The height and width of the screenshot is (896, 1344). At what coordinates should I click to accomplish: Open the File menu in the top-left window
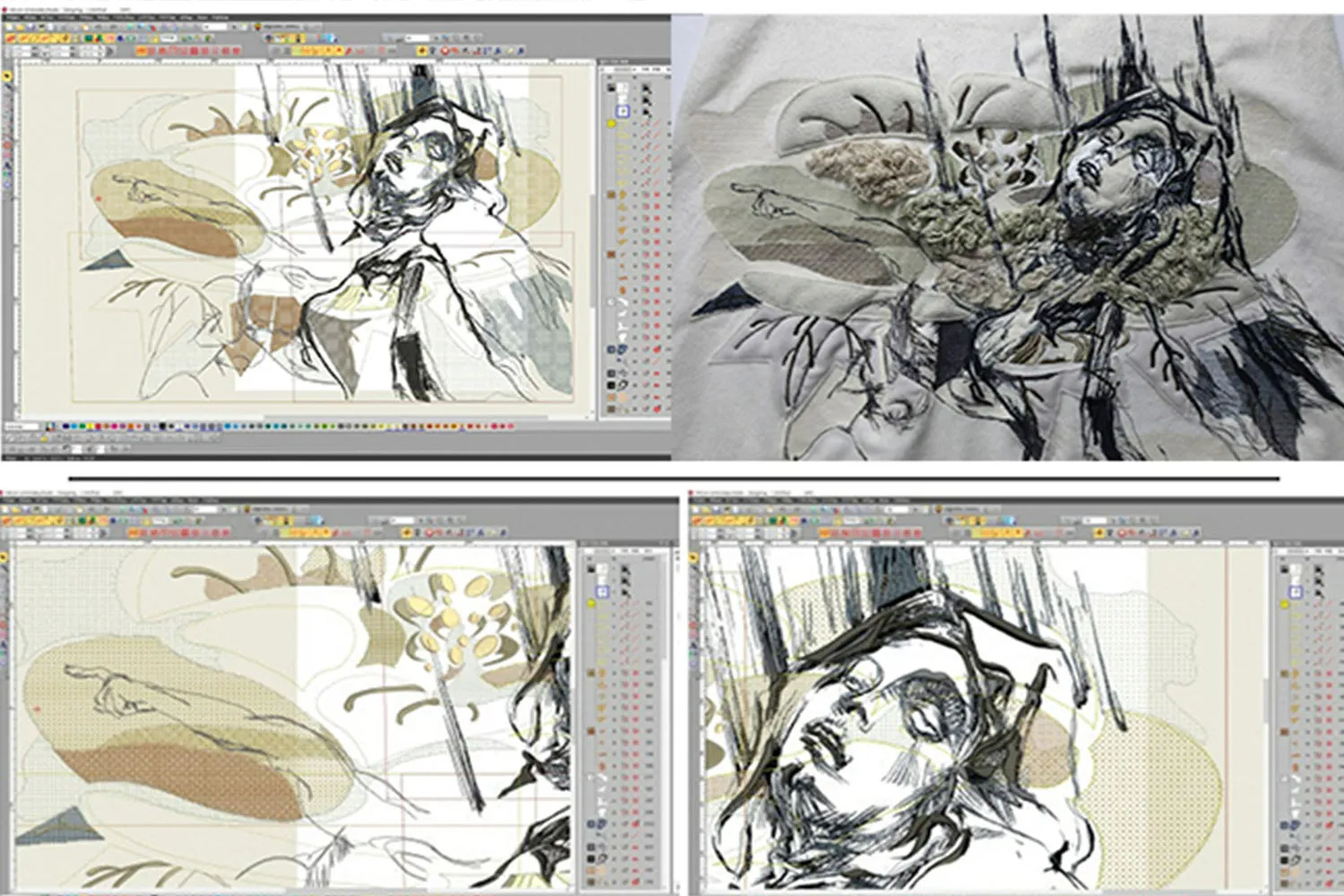[13, 18]
